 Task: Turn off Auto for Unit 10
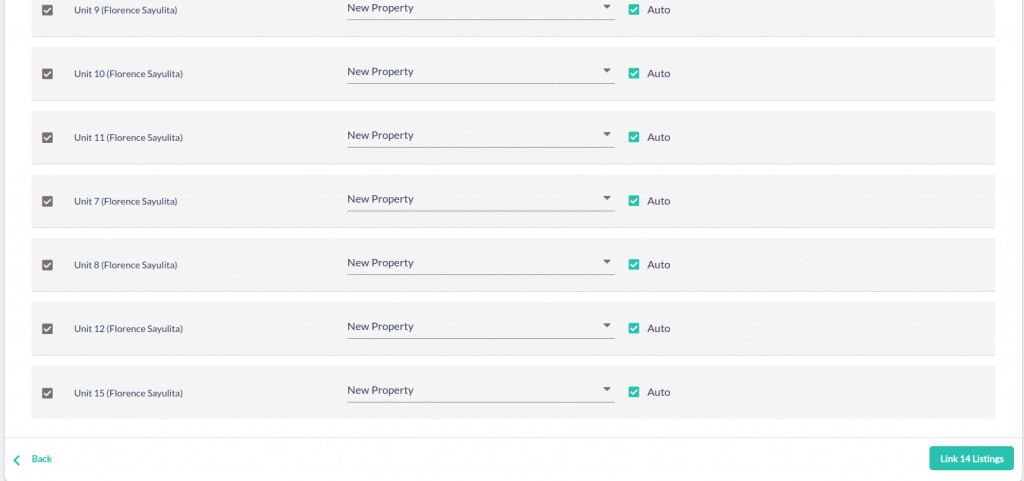point(633,73)
